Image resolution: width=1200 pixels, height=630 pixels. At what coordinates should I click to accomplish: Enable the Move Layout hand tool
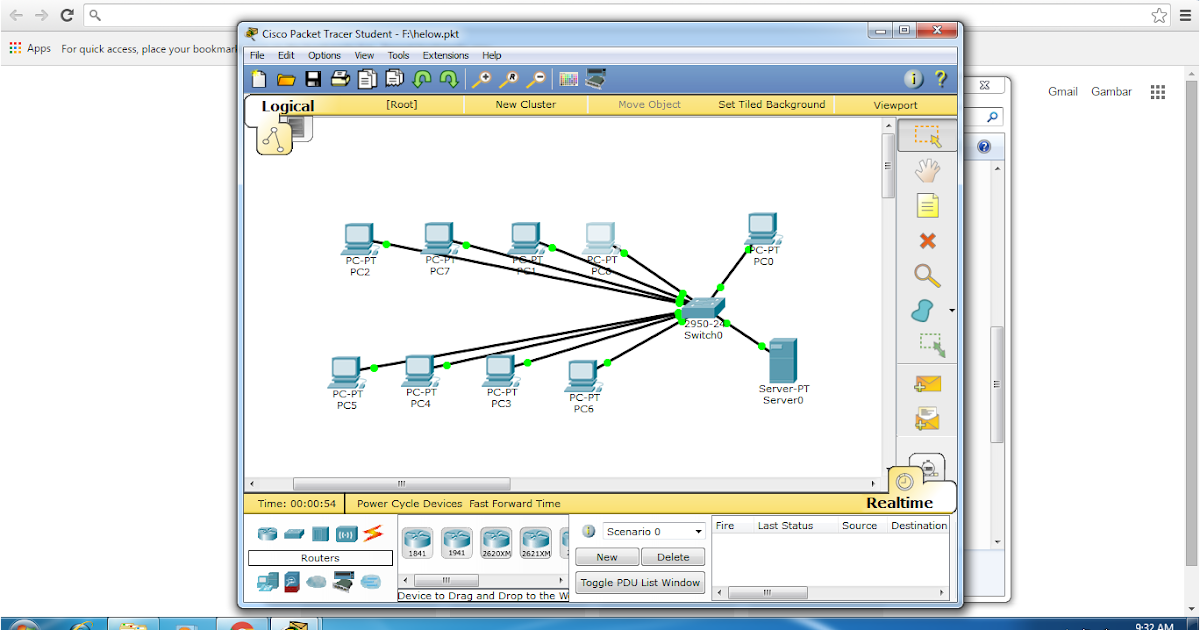tap(927, 171)
